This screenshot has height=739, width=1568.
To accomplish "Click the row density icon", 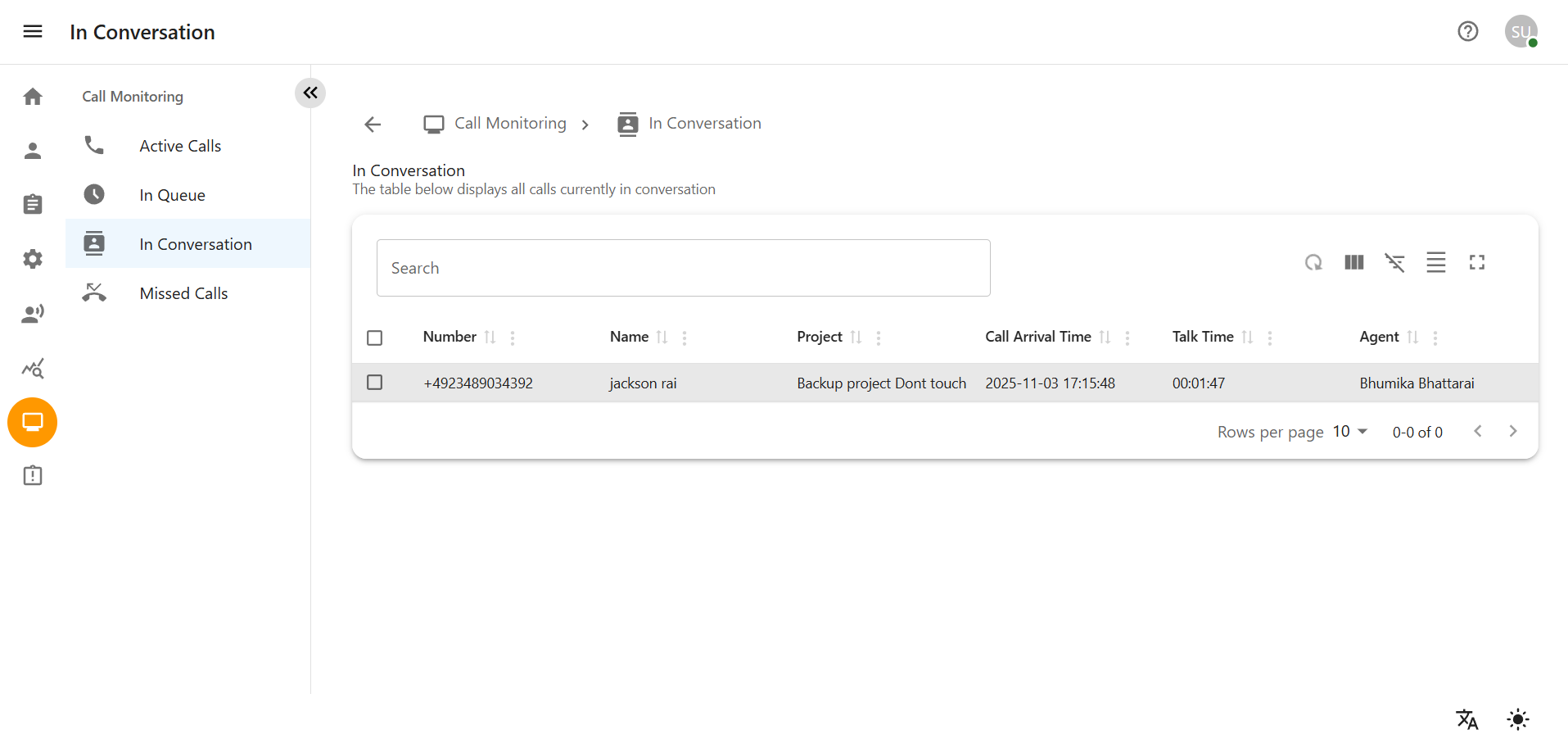I will [1435, 262].
